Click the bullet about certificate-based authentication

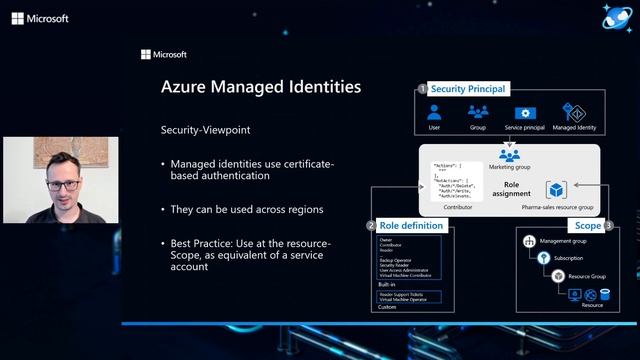pyautogui.click(x=252, y=170)
